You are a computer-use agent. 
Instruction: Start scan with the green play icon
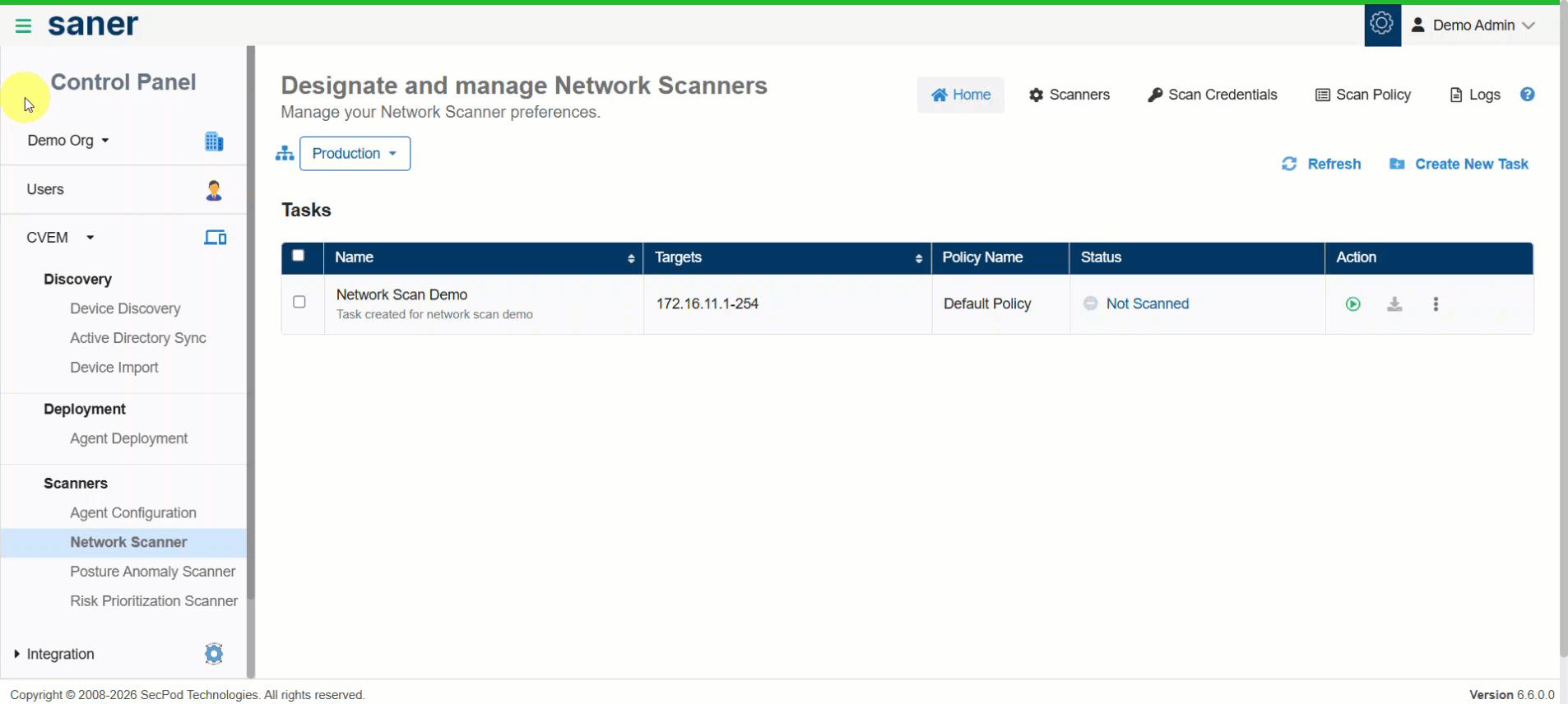(1353, 304)
